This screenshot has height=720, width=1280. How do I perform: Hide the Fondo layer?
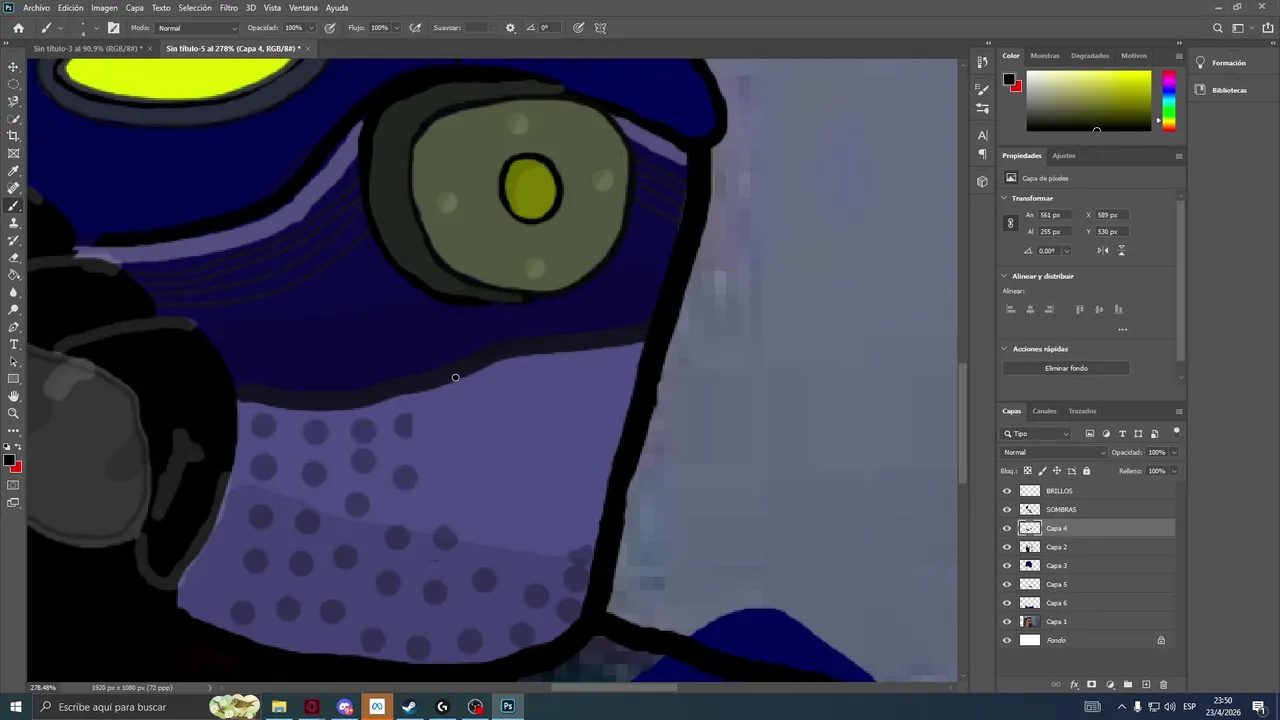[1007, 640]
